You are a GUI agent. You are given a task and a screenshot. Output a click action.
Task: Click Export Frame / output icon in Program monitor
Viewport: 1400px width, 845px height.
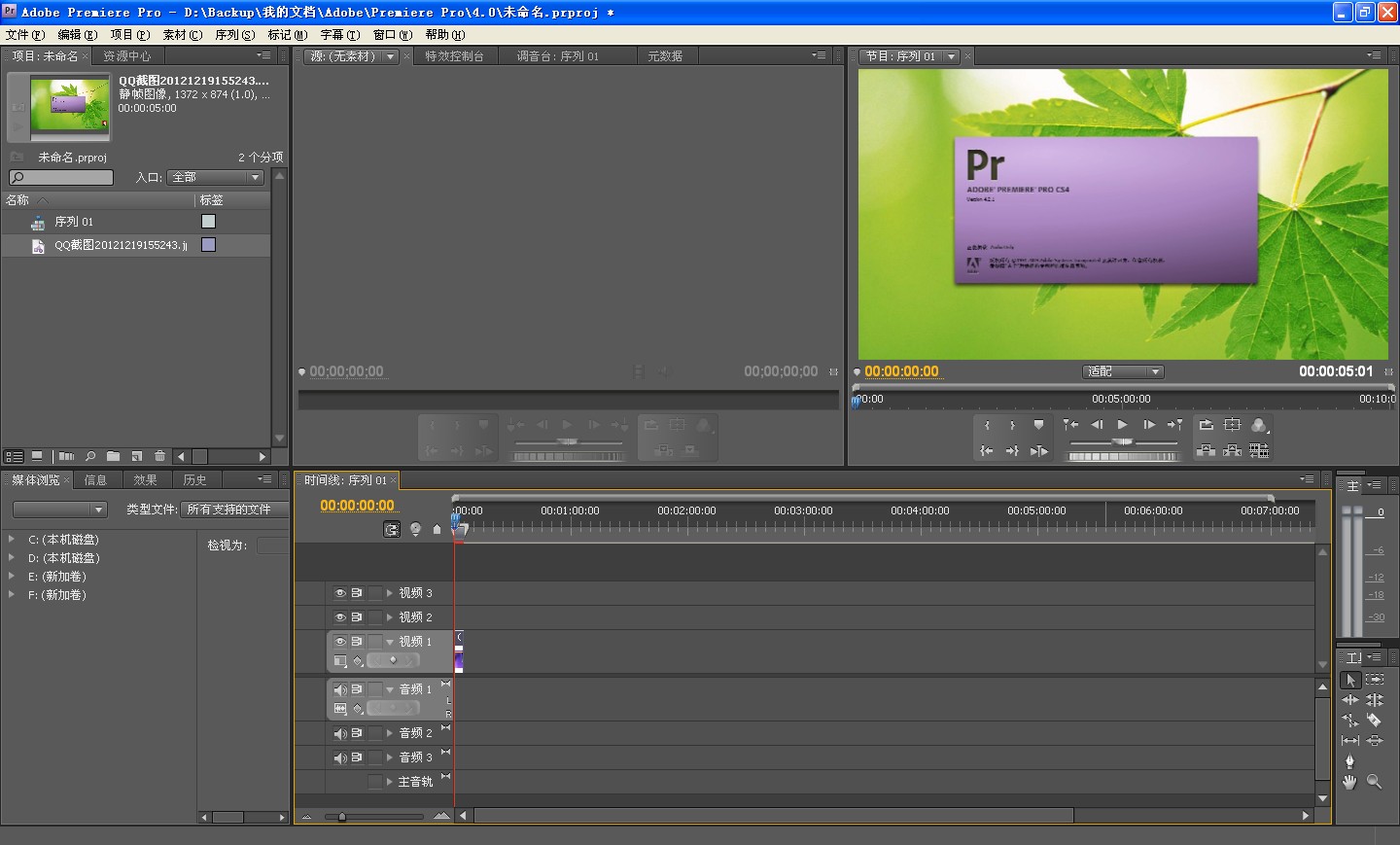(x=1259, y=425)
